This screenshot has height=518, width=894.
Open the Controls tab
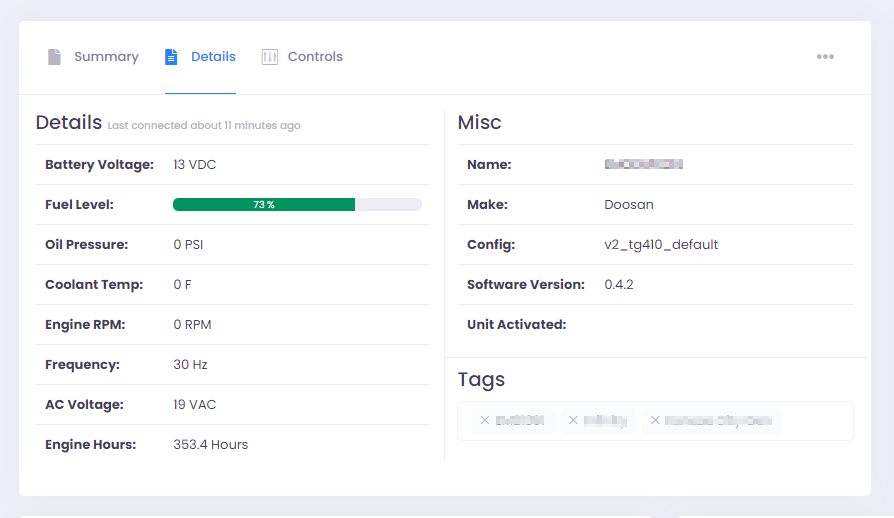[x=315, y=57]
